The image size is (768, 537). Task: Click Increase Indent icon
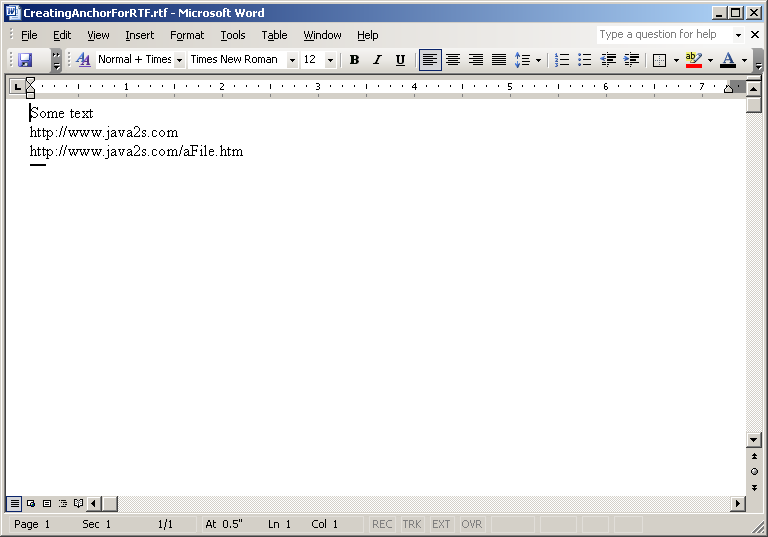[x=631, y=60]
